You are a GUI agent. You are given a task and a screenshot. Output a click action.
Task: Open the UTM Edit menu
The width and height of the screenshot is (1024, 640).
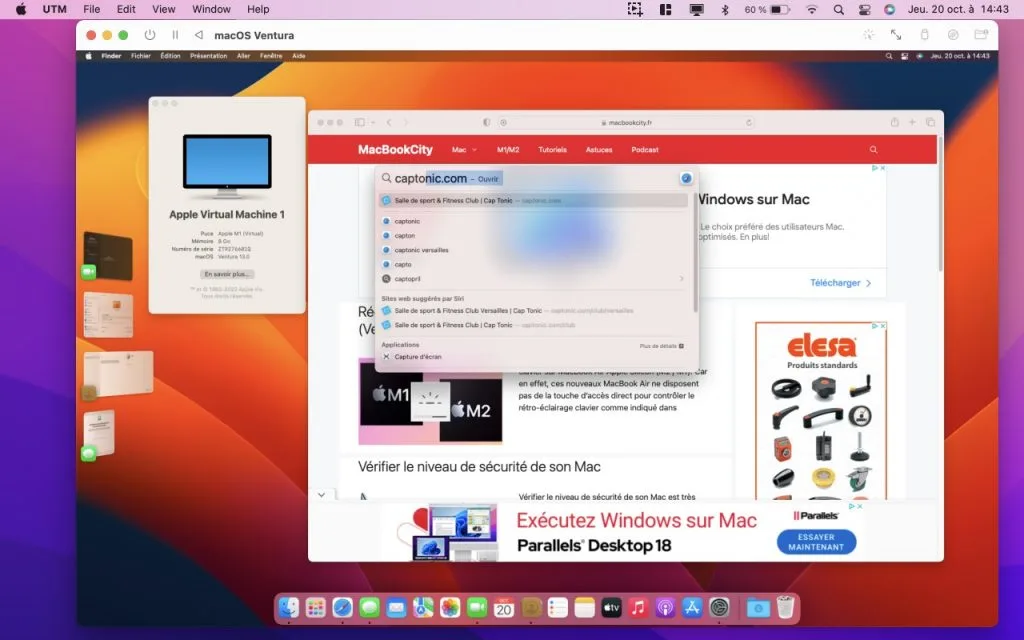click(x=126, y=9)
